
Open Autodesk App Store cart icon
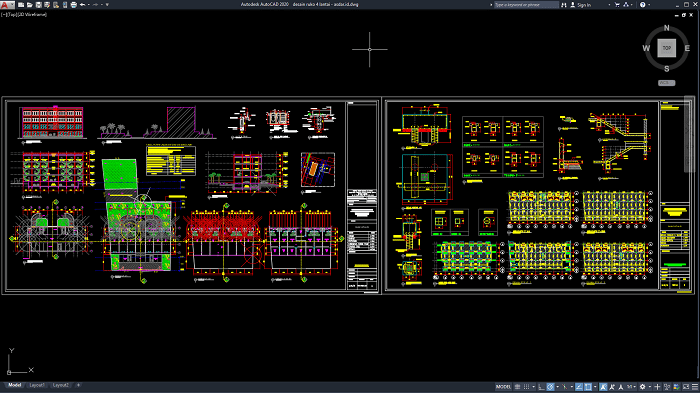(x=617, y=4)
